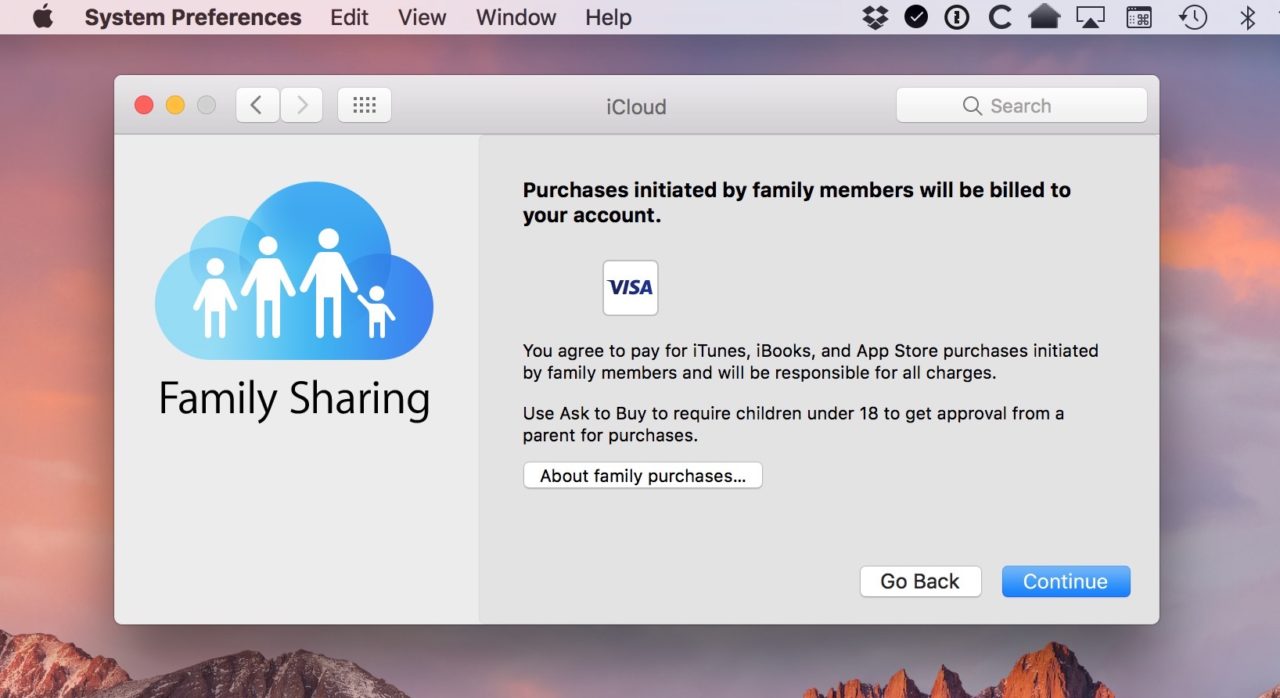Click the About family purchases button

(x=643, y=476)
